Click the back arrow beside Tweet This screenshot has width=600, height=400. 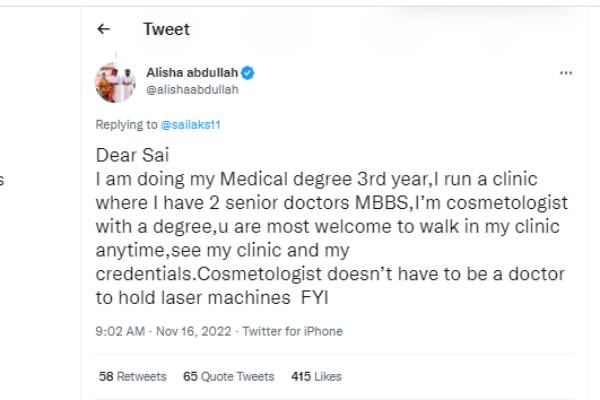(x=103, y=30)
